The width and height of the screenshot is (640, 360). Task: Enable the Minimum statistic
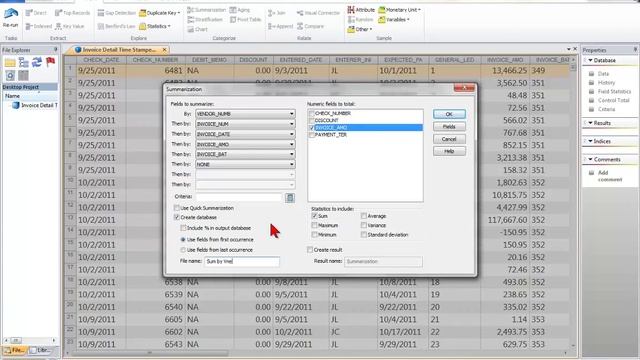click(314, 235)
